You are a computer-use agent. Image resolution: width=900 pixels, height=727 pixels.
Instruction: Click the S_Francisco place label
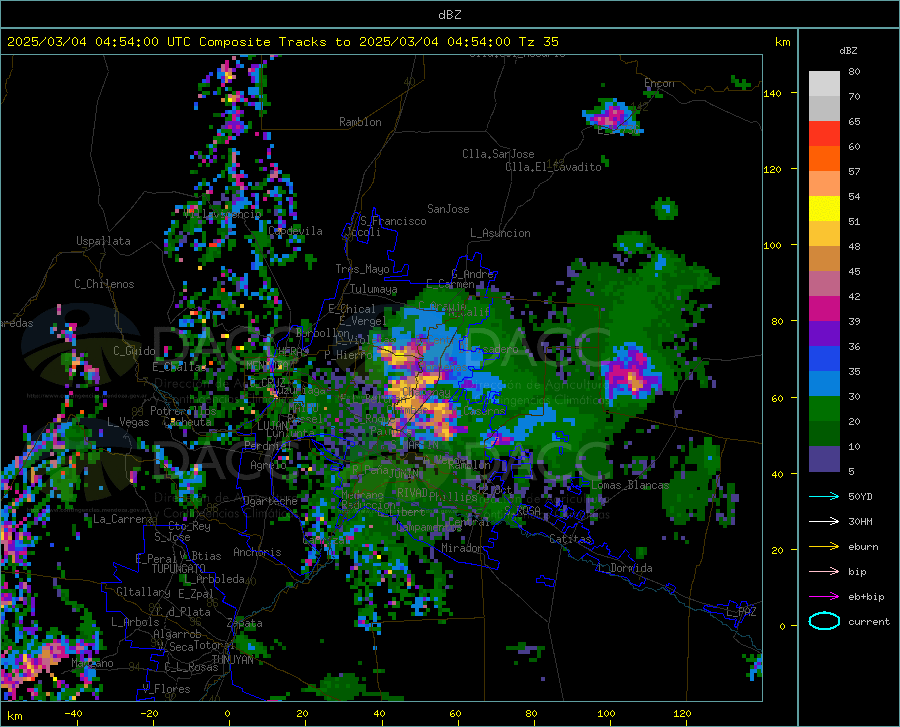(393, 221)
